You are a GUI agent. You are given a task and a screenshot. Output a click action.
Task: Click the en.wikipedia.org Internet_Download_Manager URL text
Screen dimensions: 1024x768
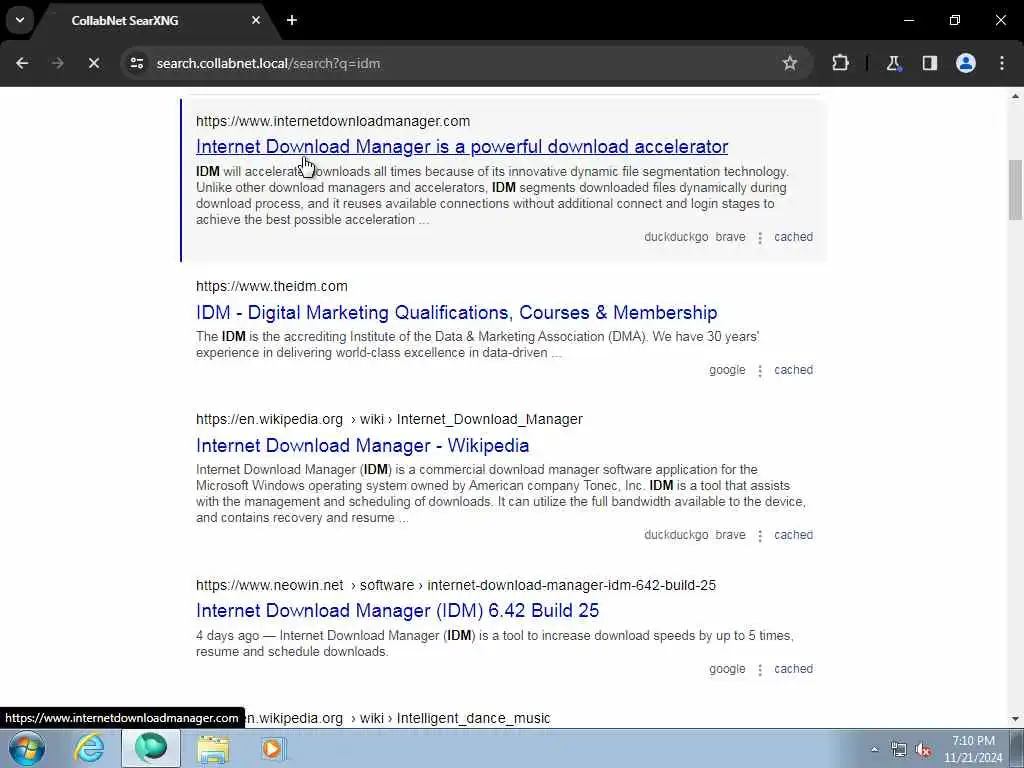pyautogui.click(x=389, y=419)
